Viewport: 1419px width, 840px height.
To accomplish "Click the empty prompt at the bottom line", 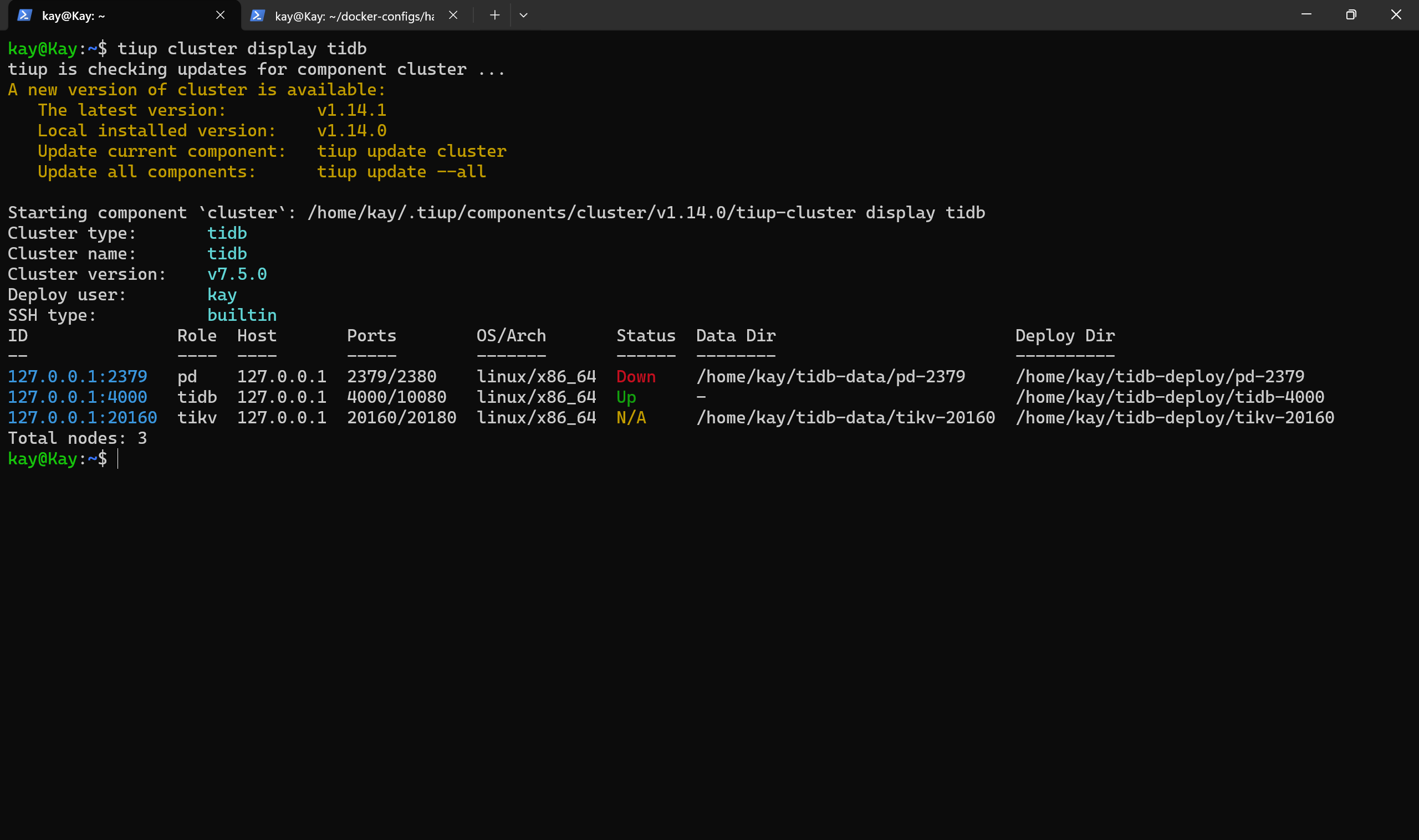I will [x=63, y=458].
